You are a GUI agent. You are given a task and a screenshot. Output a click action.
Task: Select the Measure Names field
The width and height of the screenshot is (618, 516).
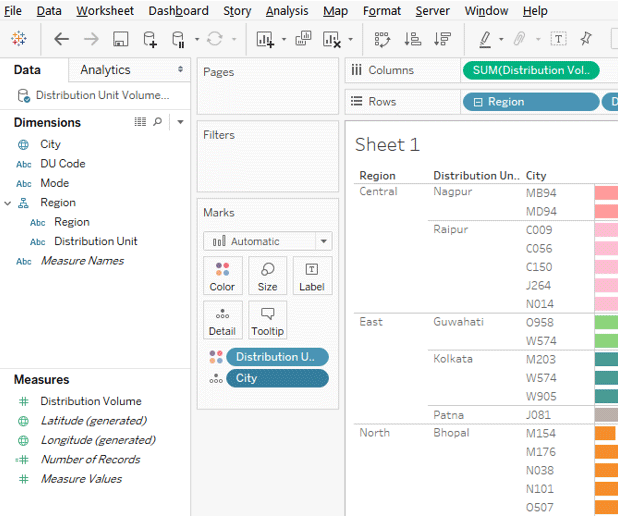[82, 261]
